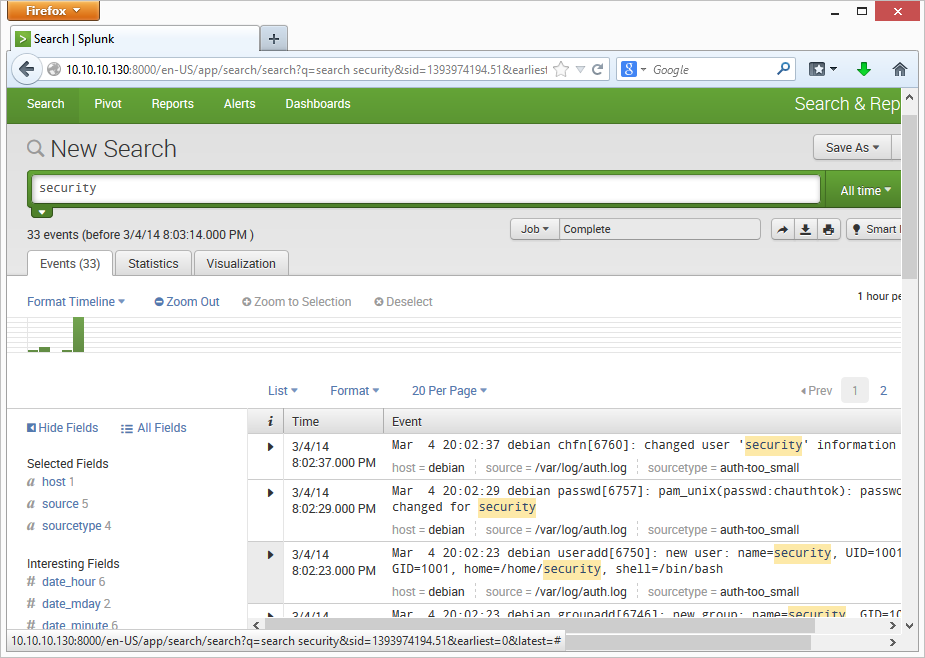Open the Format dropdown above results

pos(355,391)
